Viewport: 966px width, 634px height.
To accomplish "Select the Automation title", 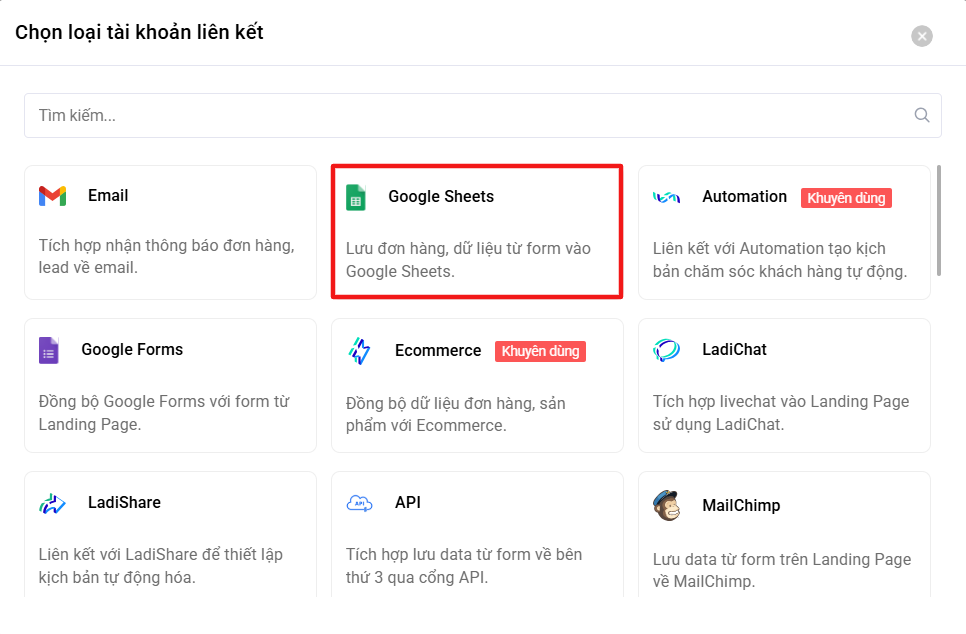I will coord(744,197).
